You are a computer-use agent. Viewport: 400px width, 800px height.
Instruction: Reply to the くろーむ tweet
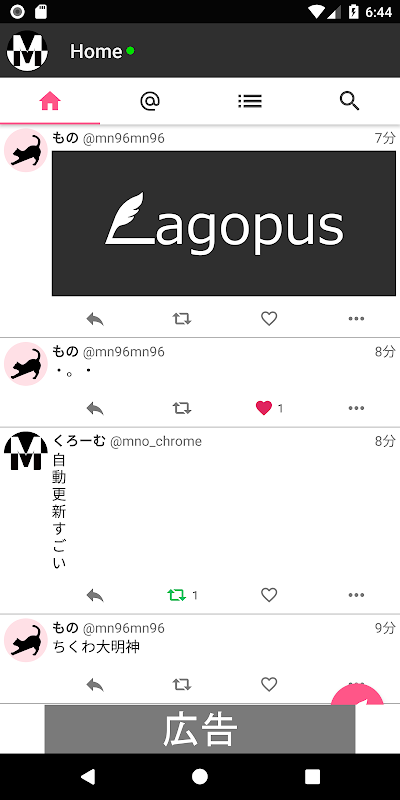tap(95, 595)
